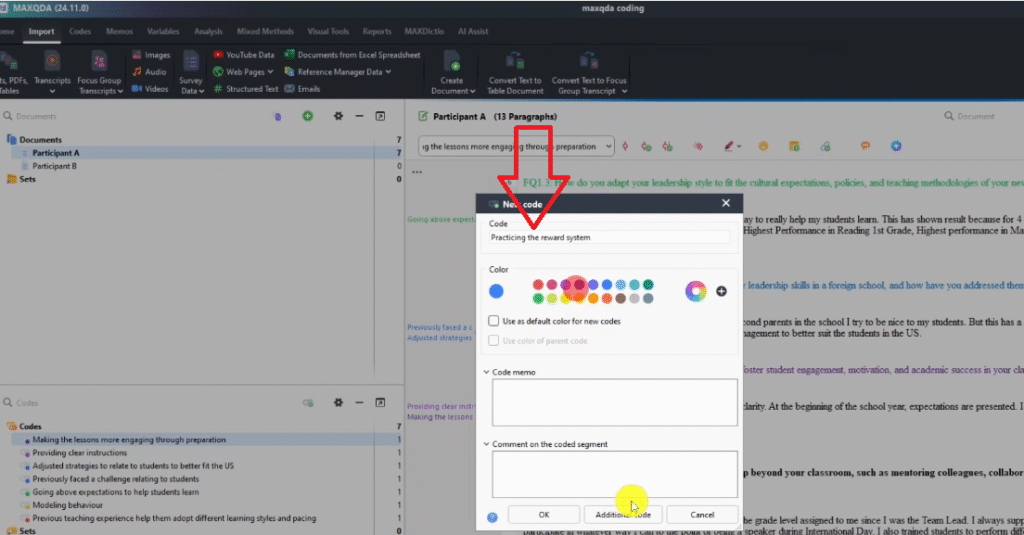This screenshot has width=1024, height=535.
Task: Click Cancel in New code dialog
Action: coord(702,514)
